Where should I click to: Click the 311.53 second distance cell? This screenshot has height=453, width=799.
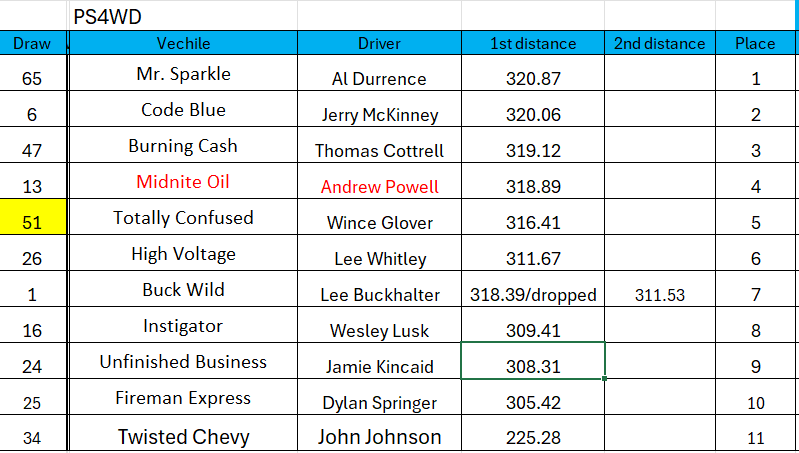click(659, 295)
